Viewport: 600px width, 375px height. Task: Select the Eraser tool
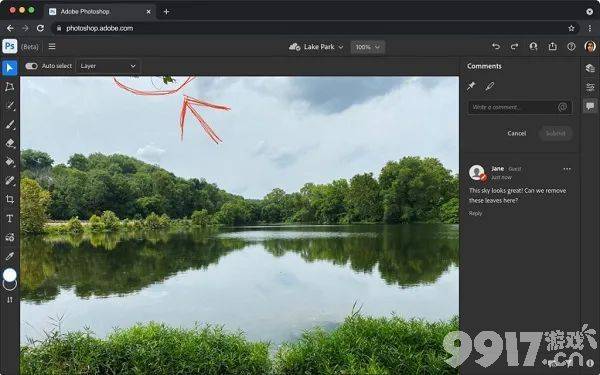[x=10, y=143]
